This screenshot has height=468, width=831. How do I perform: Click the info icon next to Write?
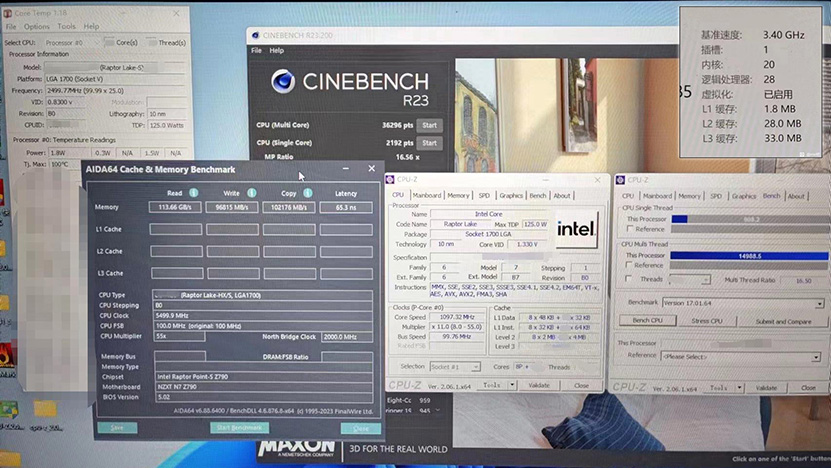coord(252,193)
